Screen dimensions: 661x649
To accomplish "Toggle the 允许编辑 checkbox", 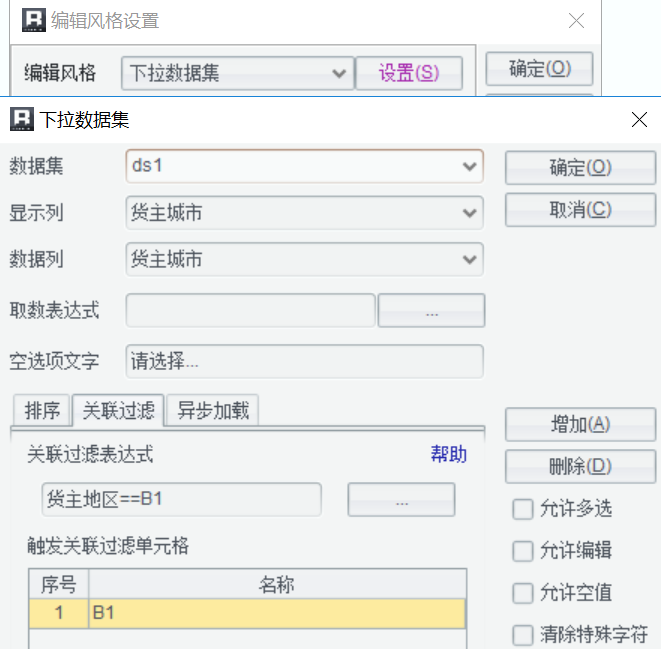I will tap(523, 551).
